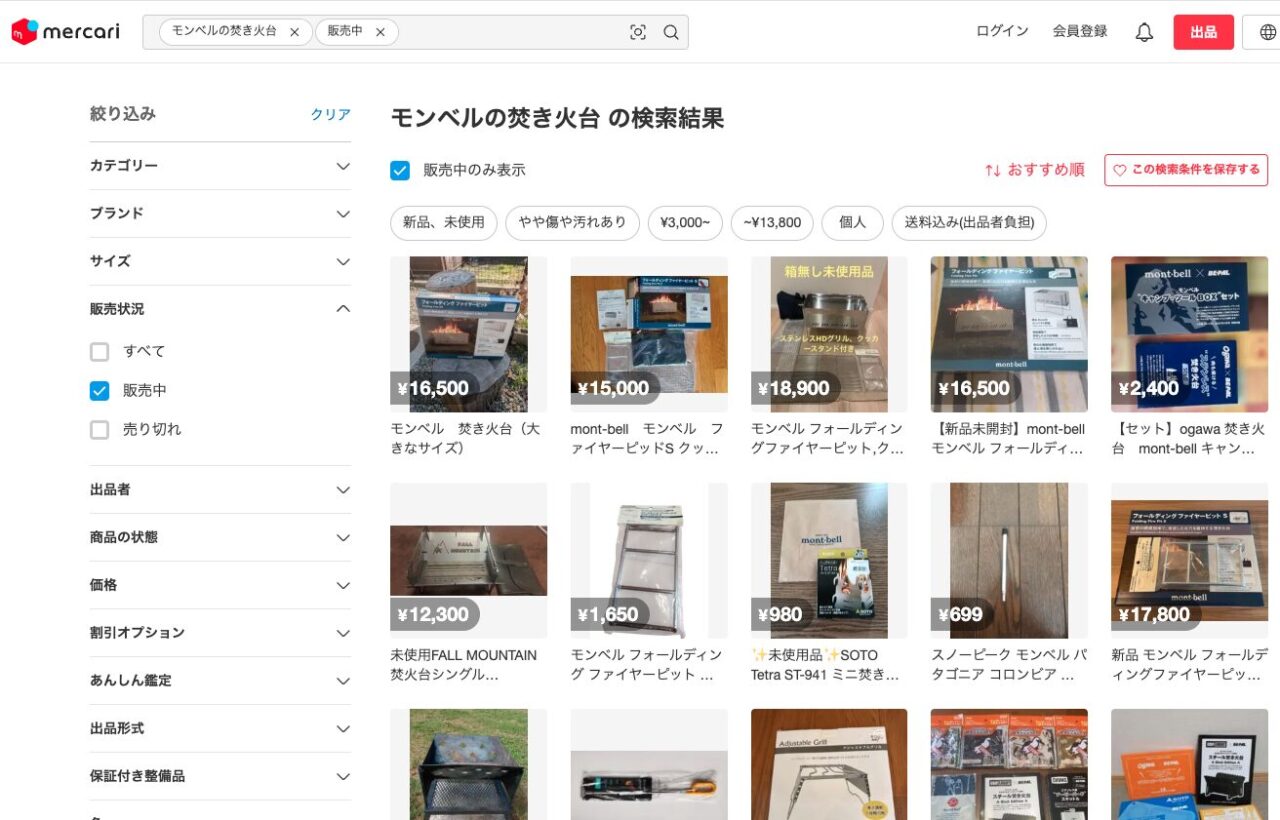The image size is (1280, 820).
Task: Expand the カテゴリー filter section
Action: (x=220, y=166)
